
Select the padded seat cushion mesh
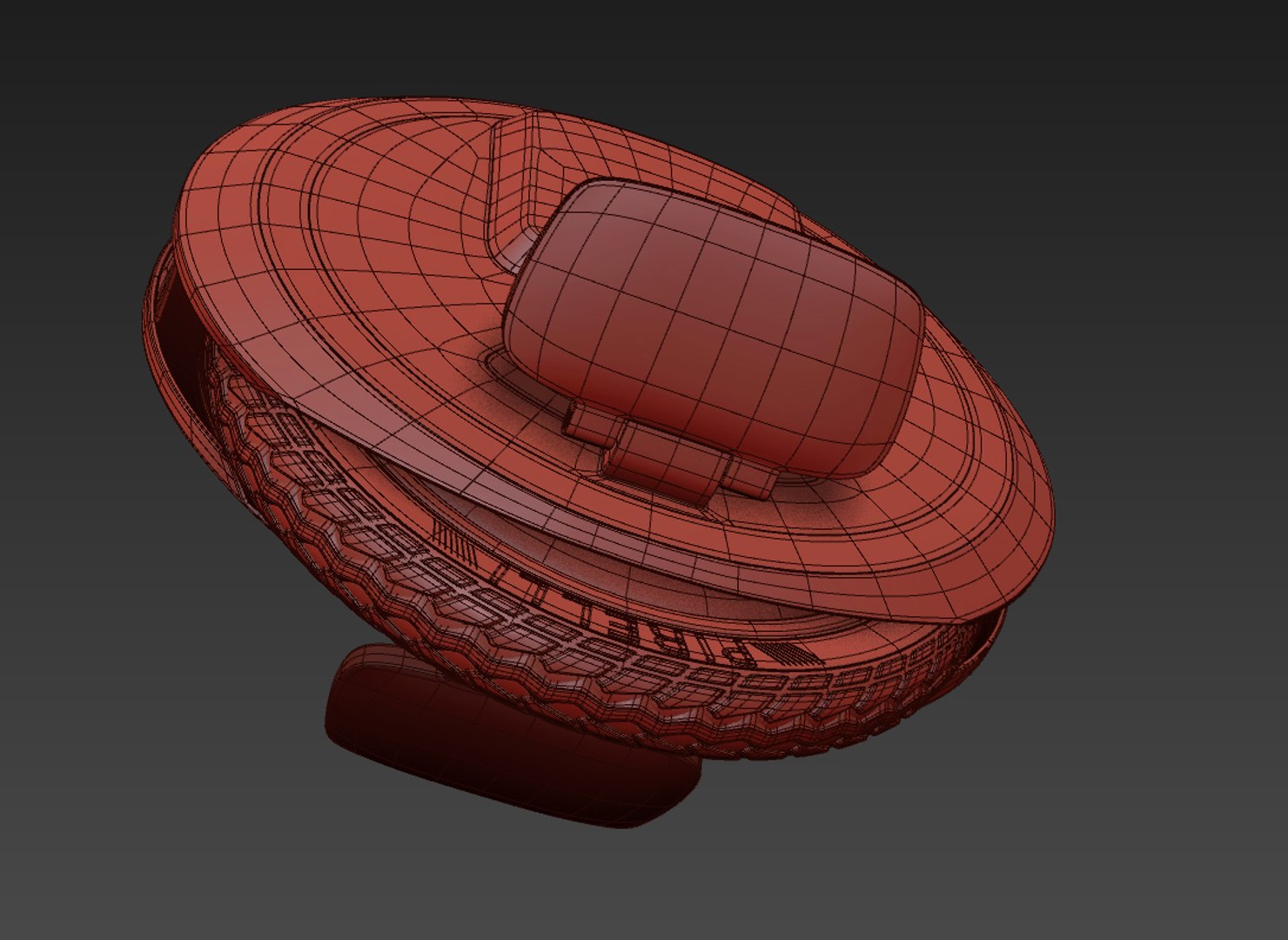[x=714, y=326]
